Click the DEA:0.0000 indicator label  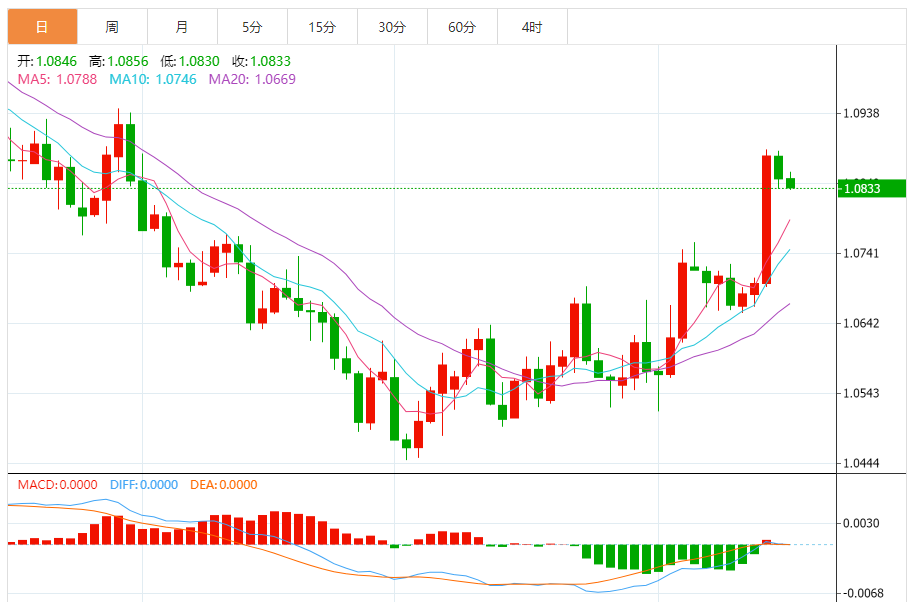pyautogui.click(x=223, y=485)
